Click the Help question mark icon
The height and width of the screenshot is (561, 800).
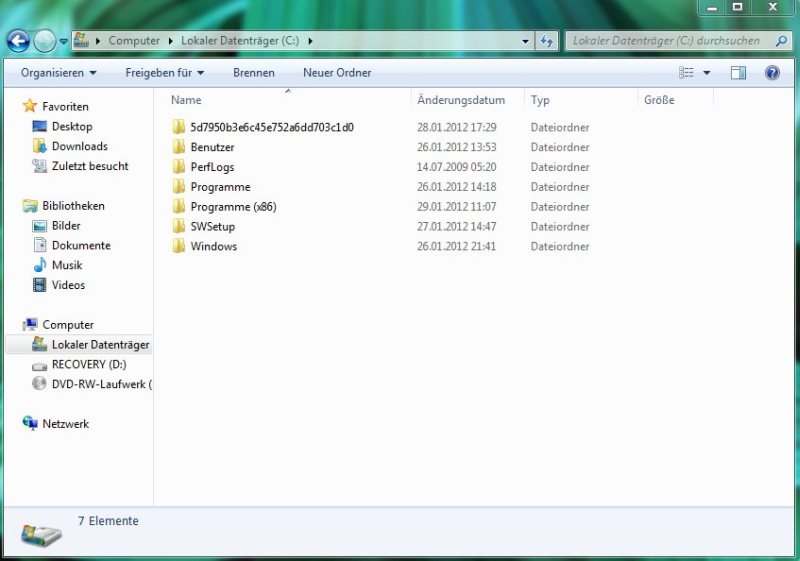coord(772,73)
